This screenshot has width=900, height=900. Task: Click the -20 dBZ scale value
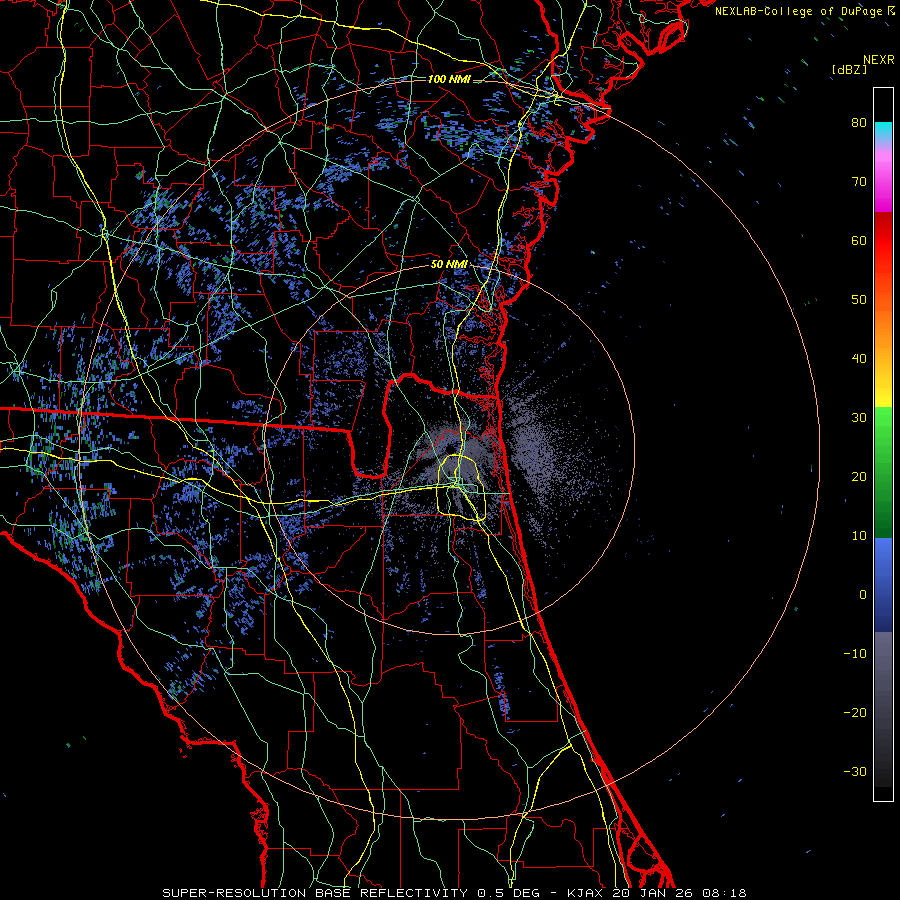[855, 712]
